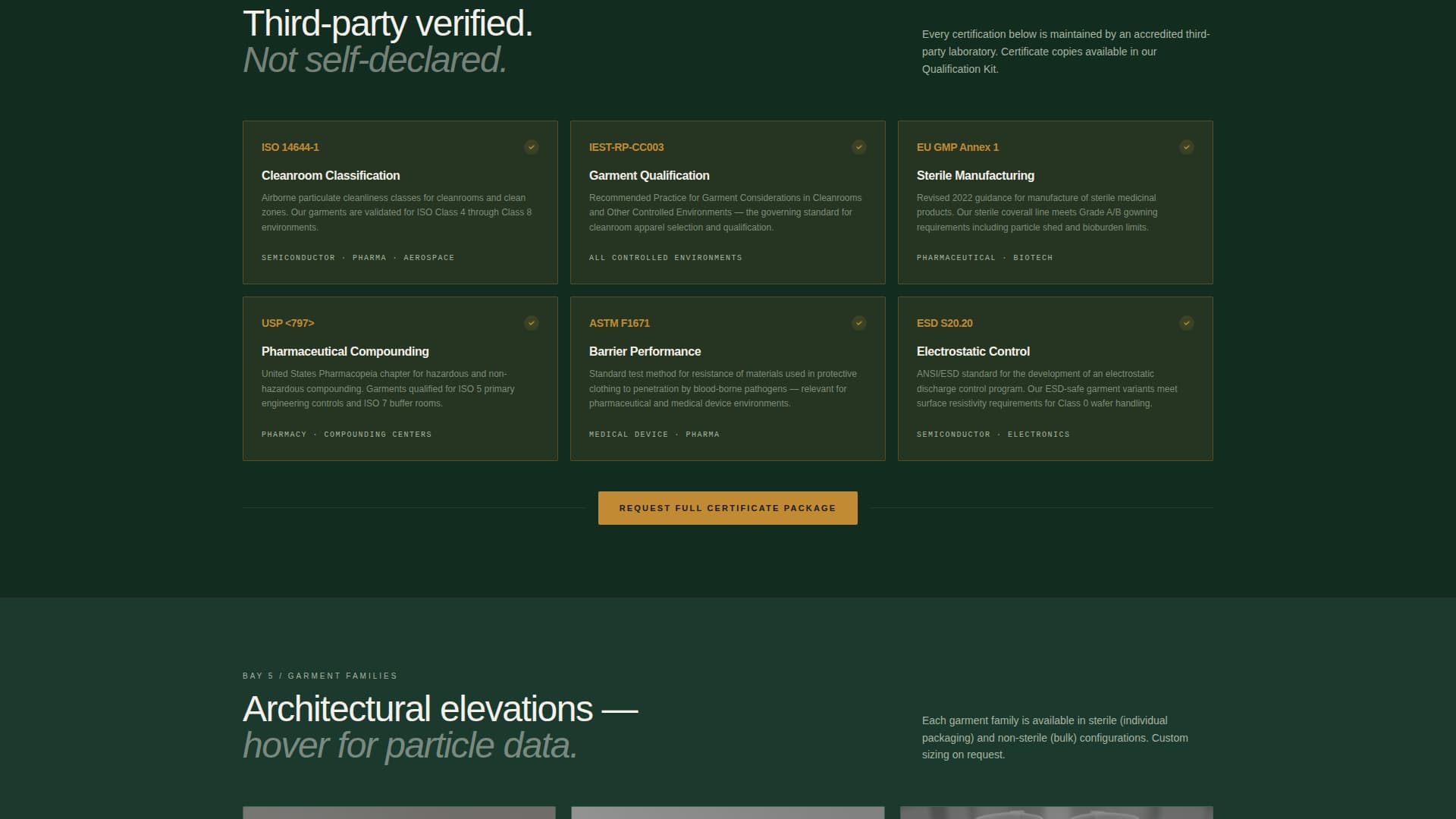
Task: Click the ISO 14644-1 standard label
Action: 290,147
